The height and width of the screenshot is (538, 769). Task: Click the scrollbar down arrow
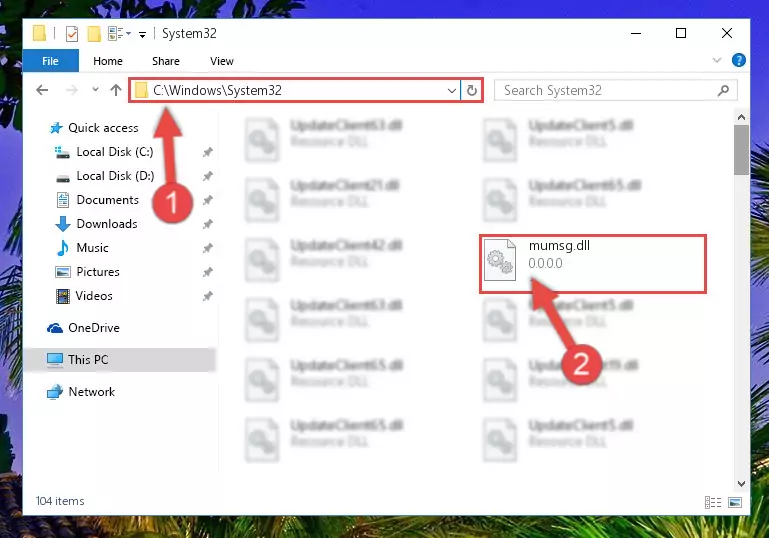(742, 484)
